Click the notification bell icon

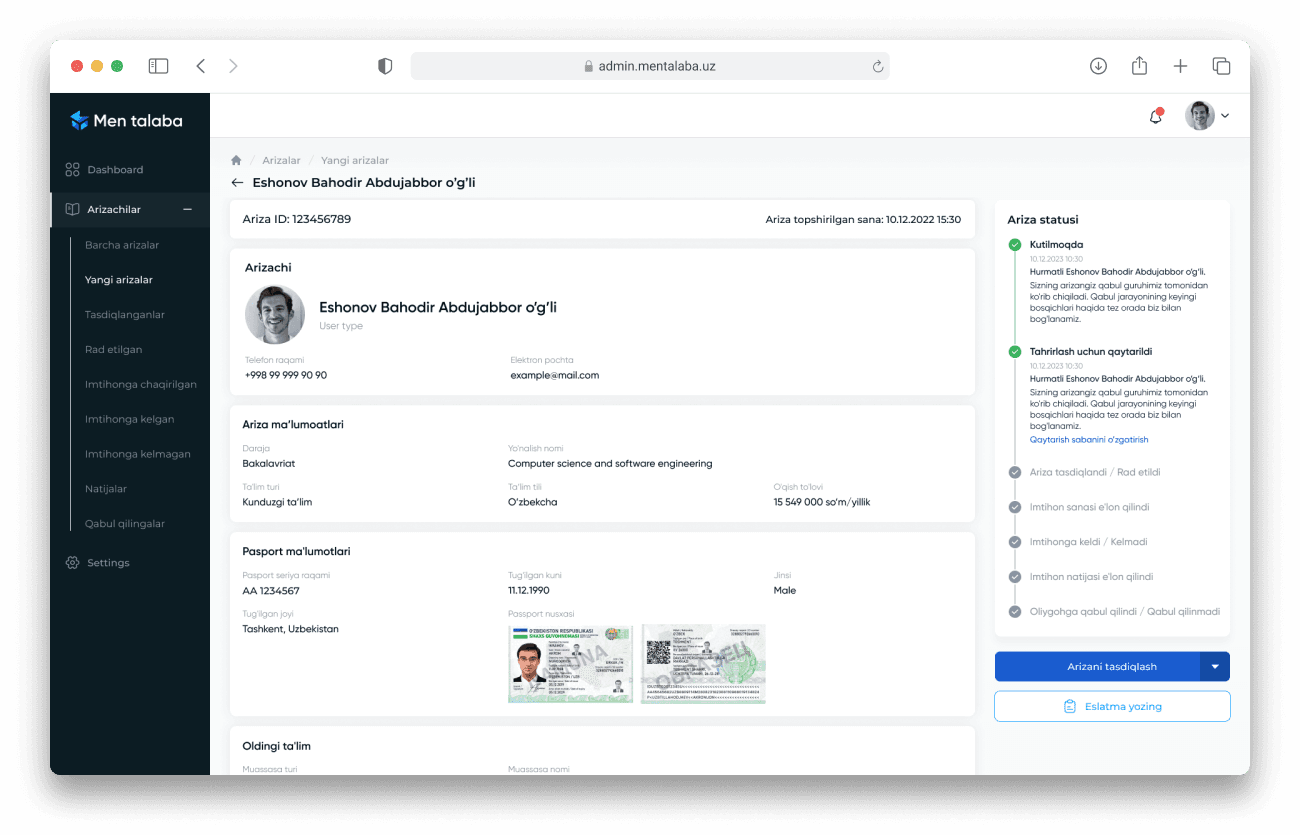(x=1155, y=116)
